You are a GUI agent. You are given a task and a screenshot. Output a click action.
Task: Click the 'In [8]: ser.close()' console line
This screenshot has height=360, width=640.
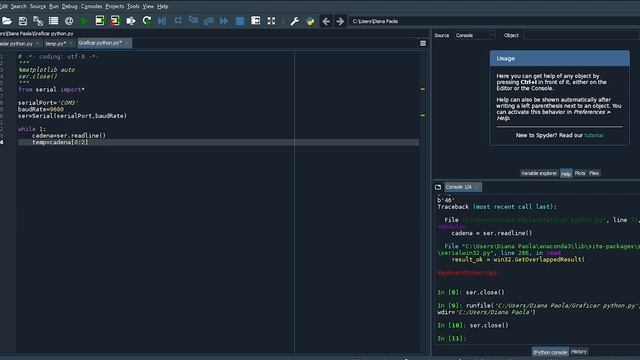[471, 292]
